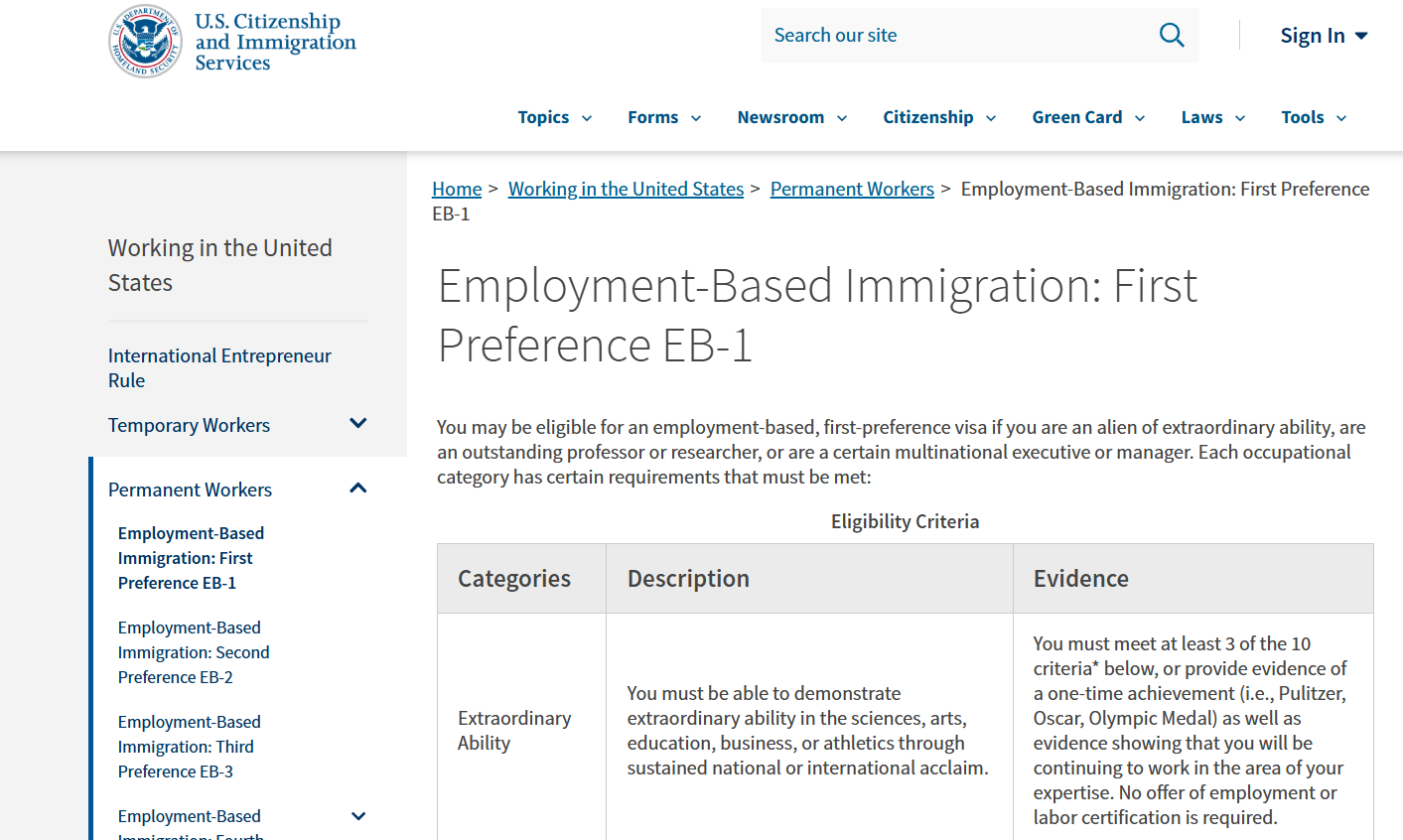Click the Department of Homeland Security seal
Viewport: 1403px width, 840px height.
coord(145,42)
